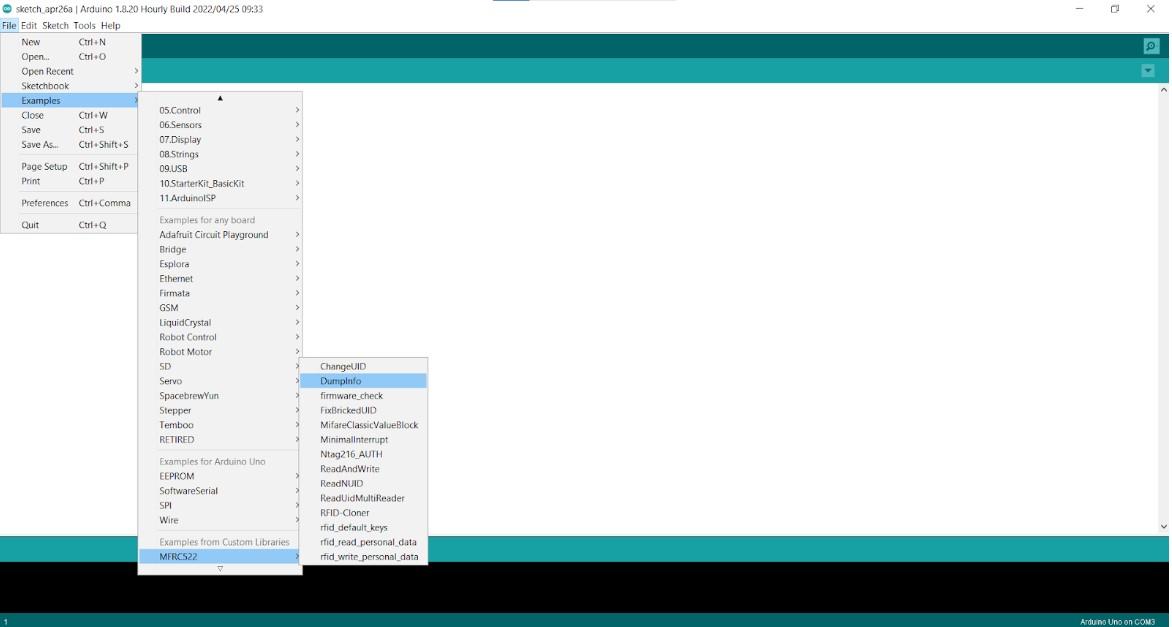Select New from the File menu

[x=70, y=42]
